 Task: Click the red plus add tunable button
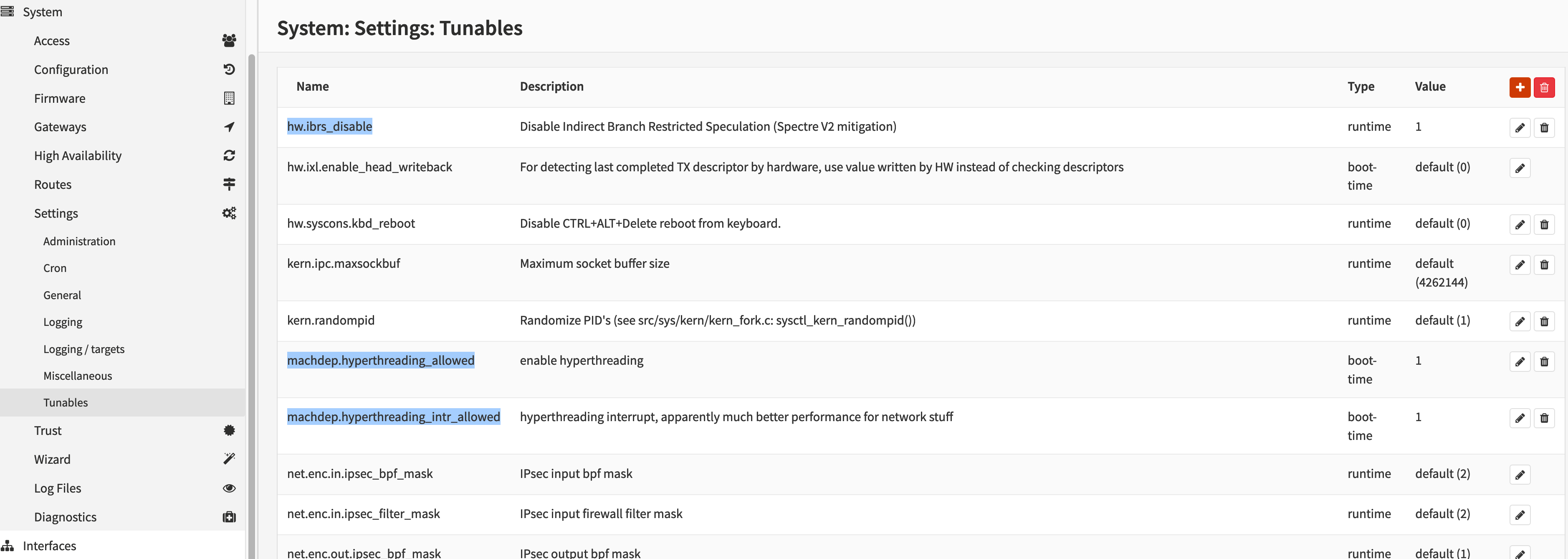point(1519,88)
